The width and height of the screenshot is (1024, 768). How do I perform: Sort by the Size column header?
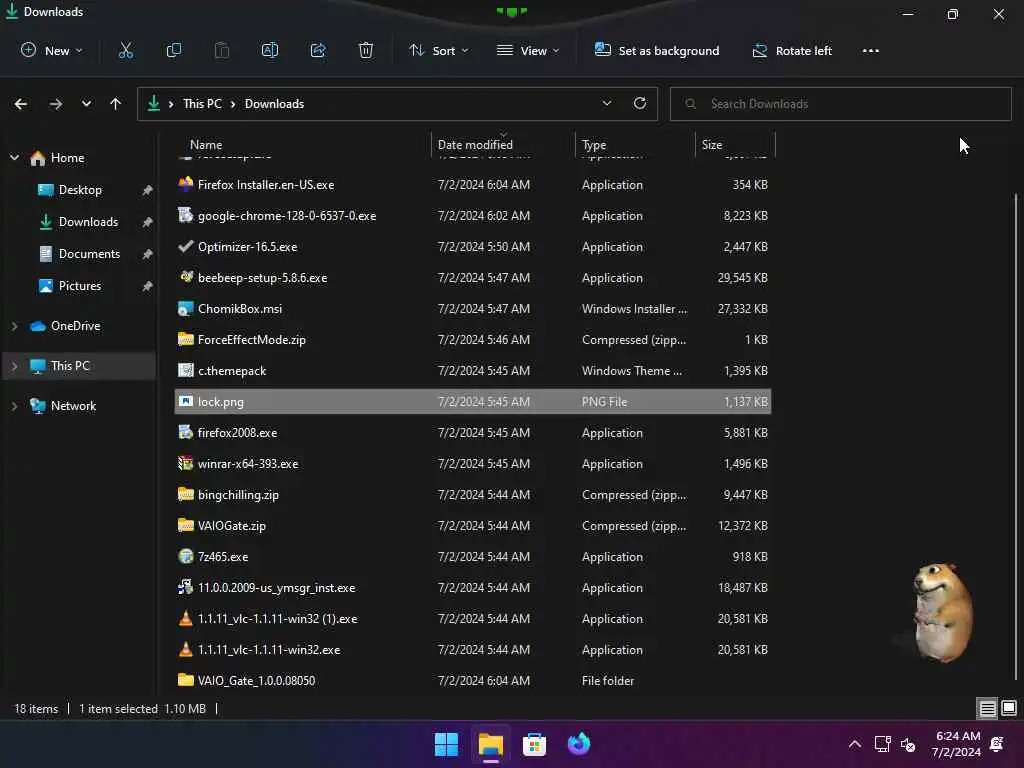click(712, 145)
